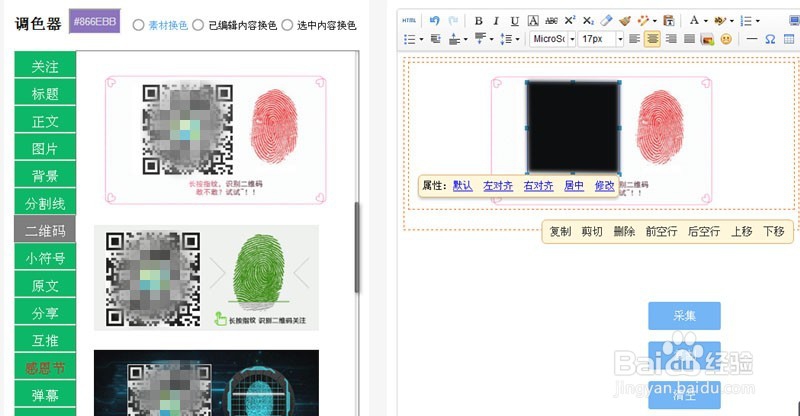Justify the text on both sides
This screenshot has height=416, width=800.
pos(689,39)
